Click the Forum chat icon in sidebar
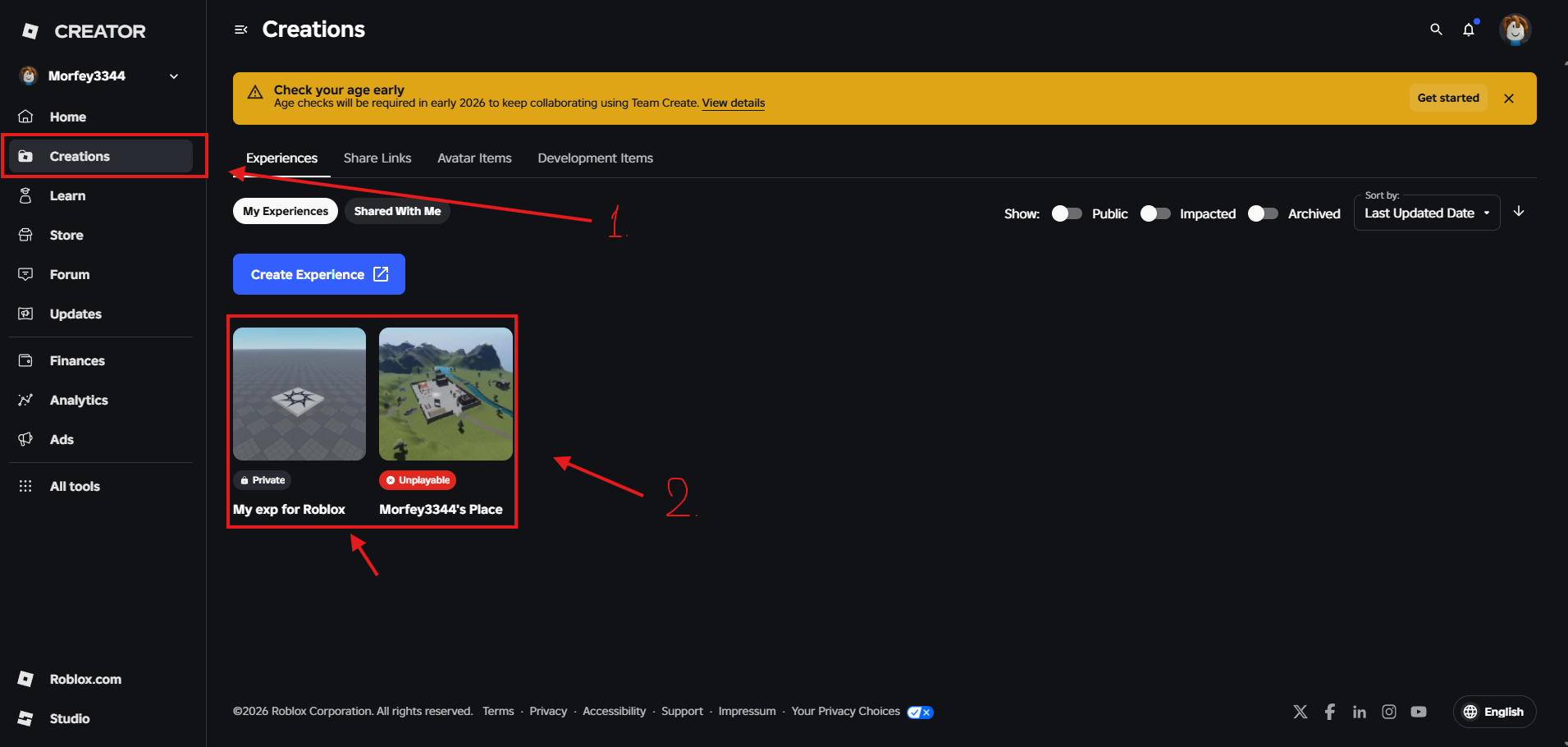Image resolution: width=1568 pixels, height=747 pixels. coord(26,274)
